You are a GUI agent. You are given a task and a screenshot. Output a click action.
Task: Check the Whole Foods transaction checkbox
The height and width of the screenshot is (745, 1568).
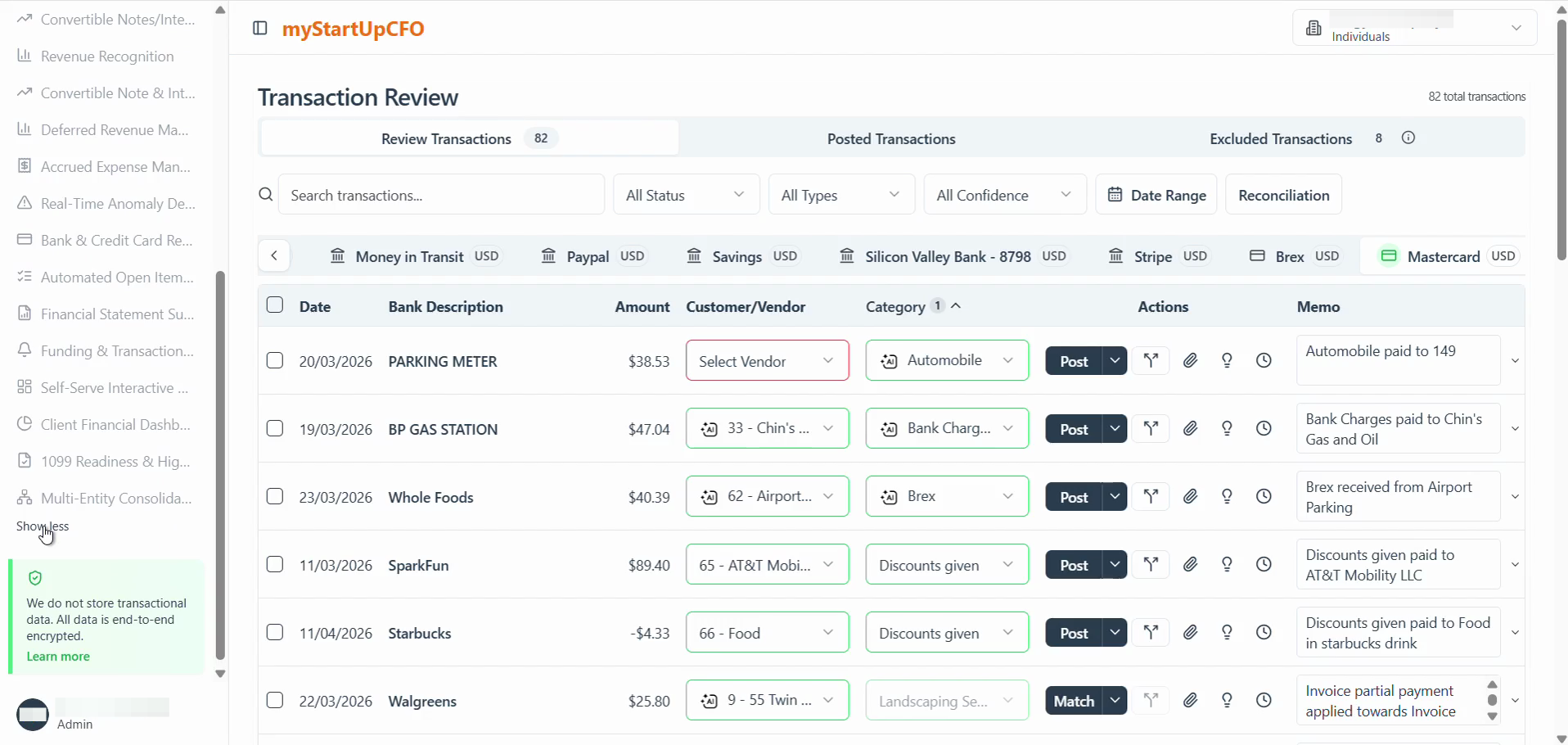[x=275, y=497]
